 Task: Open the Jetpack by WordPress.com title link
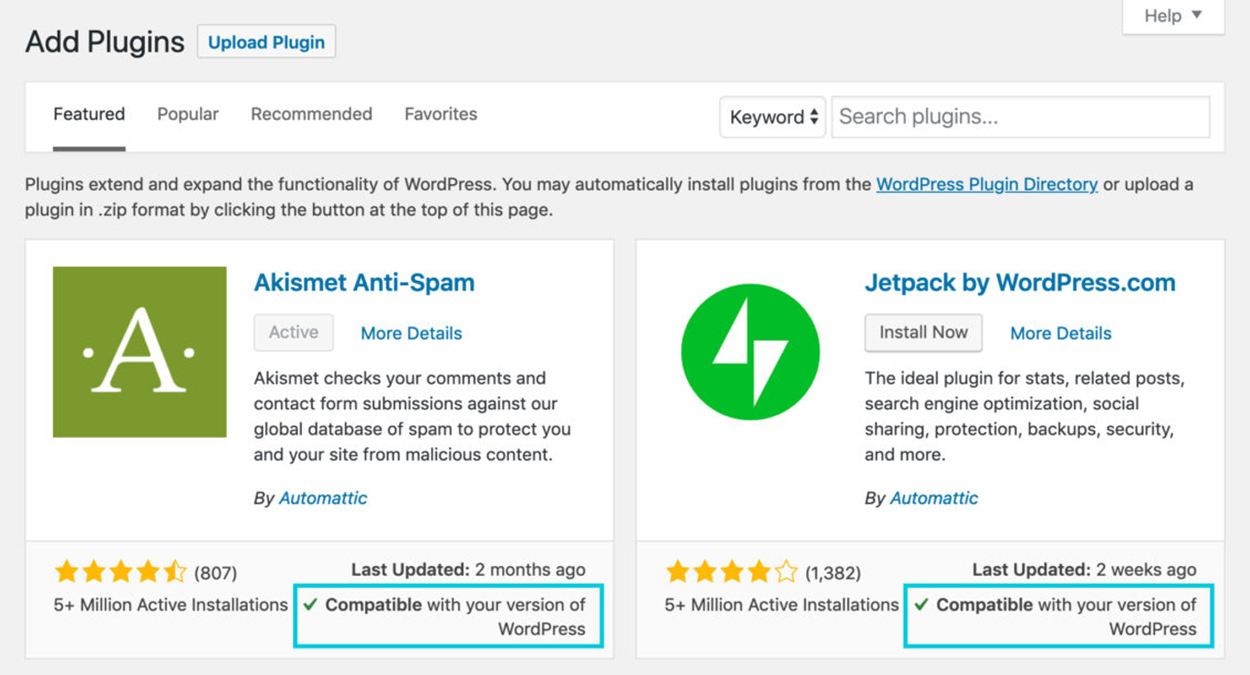click(x=1020, y=282)
